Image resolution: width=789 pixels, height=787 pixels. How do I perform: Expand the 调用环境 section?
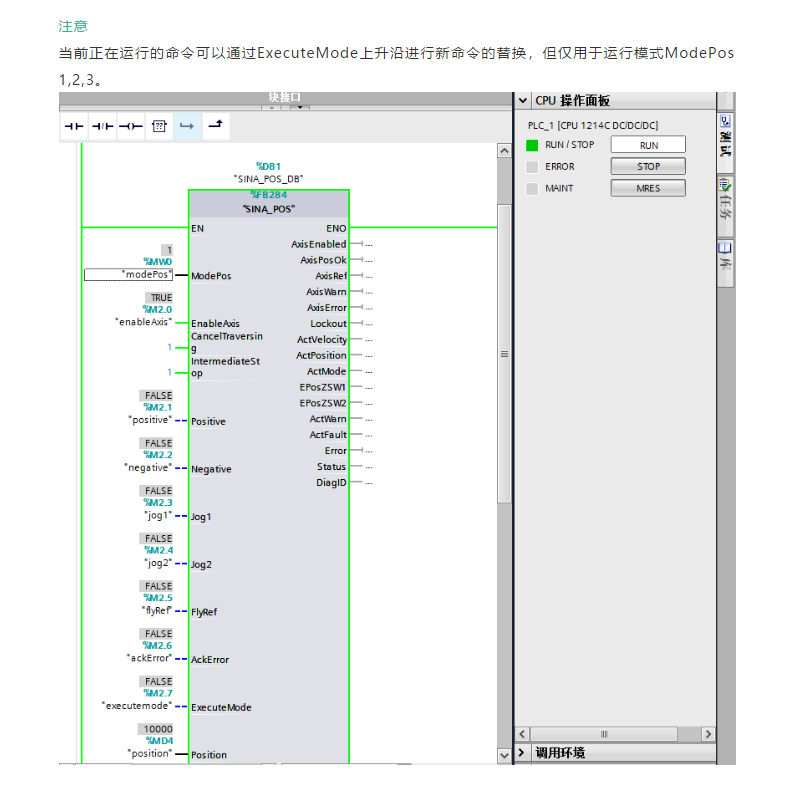click(522, 753)
